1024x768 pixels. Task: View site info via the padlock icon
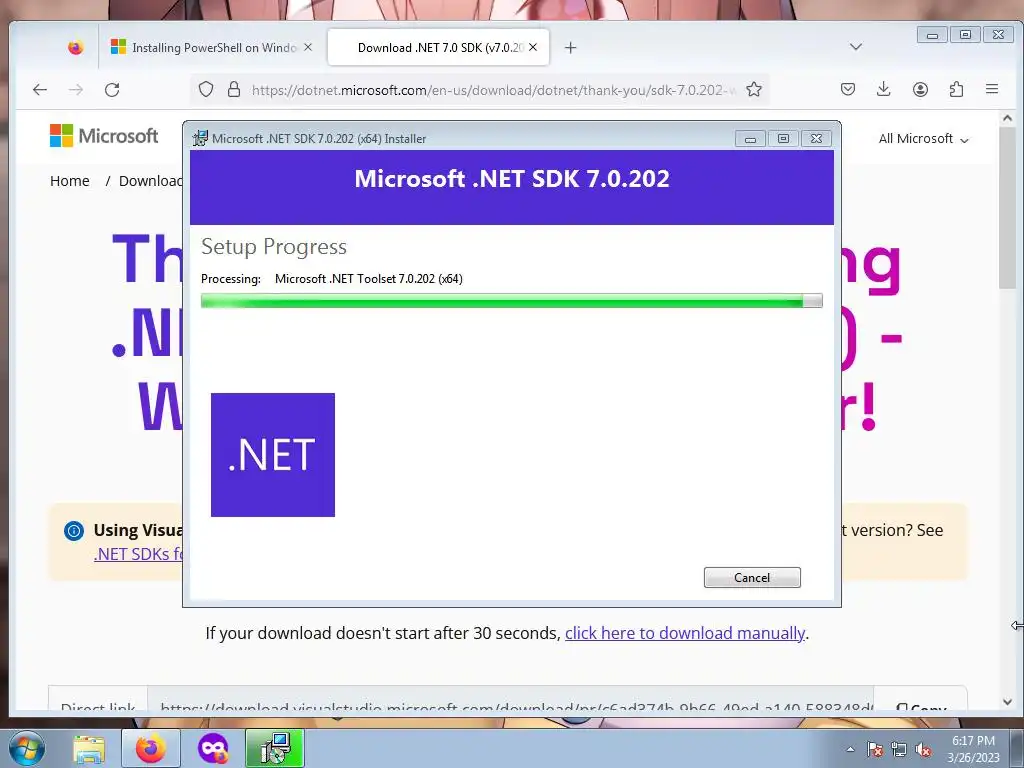[x=233, y=89]
